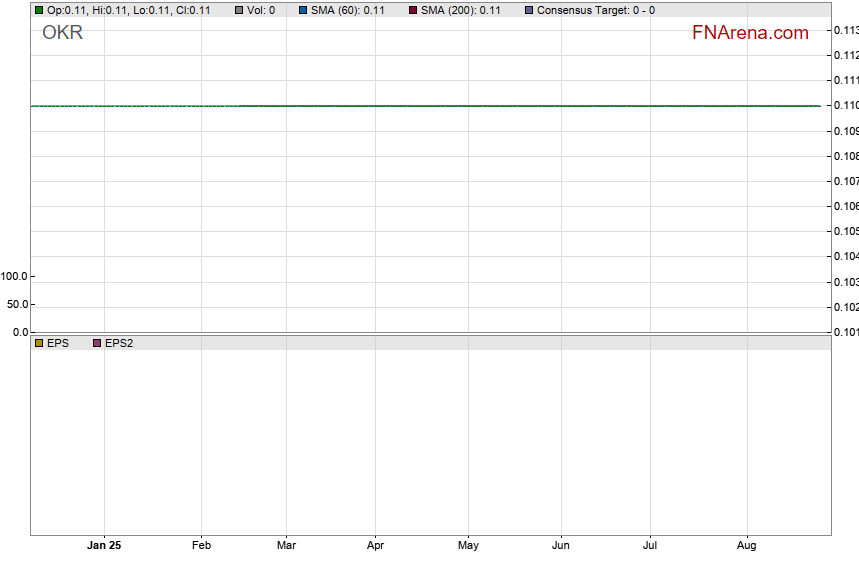
Task: Click the yellow EPS legend swatch
Action: click(x=39, y=343)
